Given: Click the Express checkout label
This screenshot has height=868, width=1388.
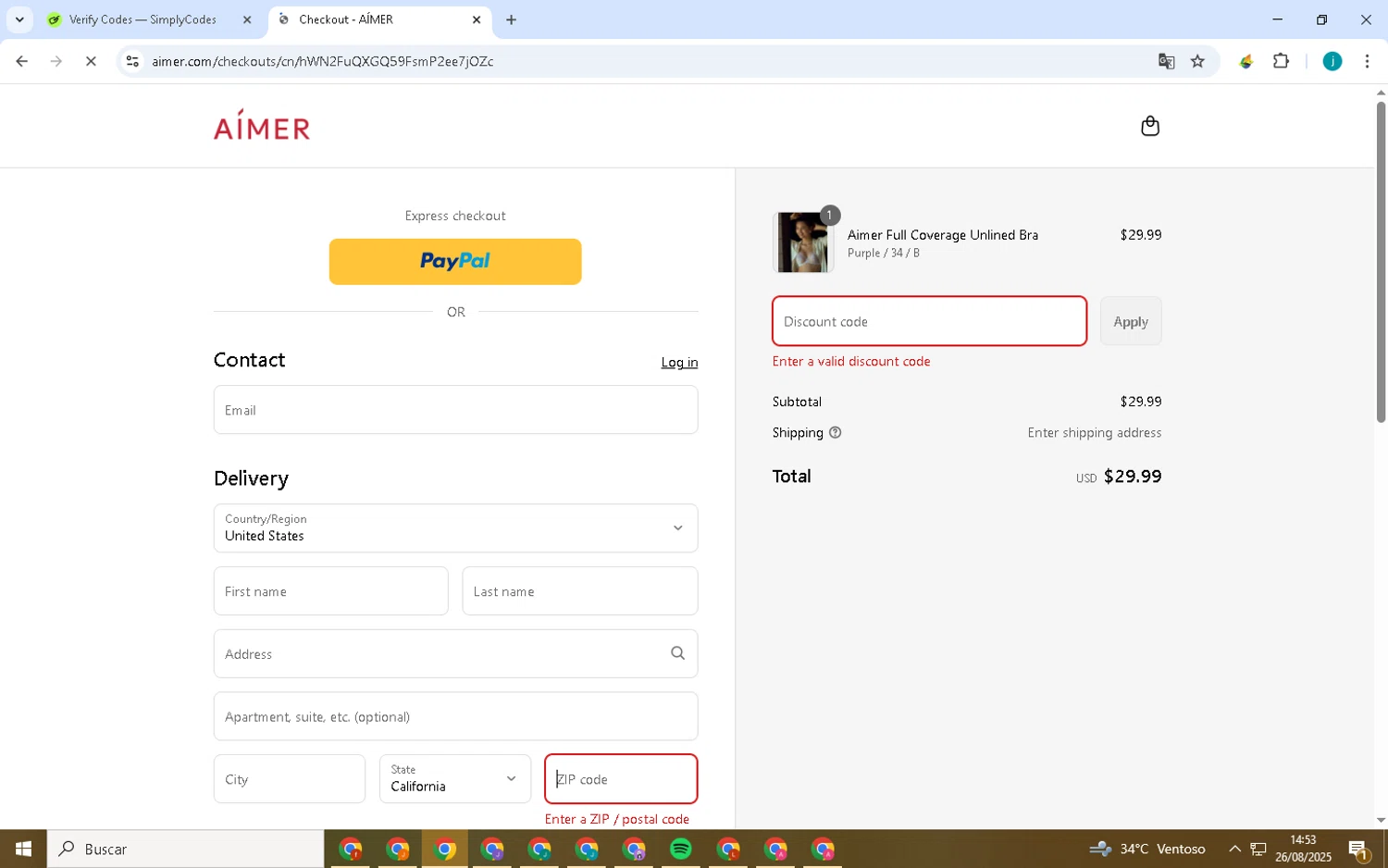Looking at the screenshot, I should coord(455,216).
